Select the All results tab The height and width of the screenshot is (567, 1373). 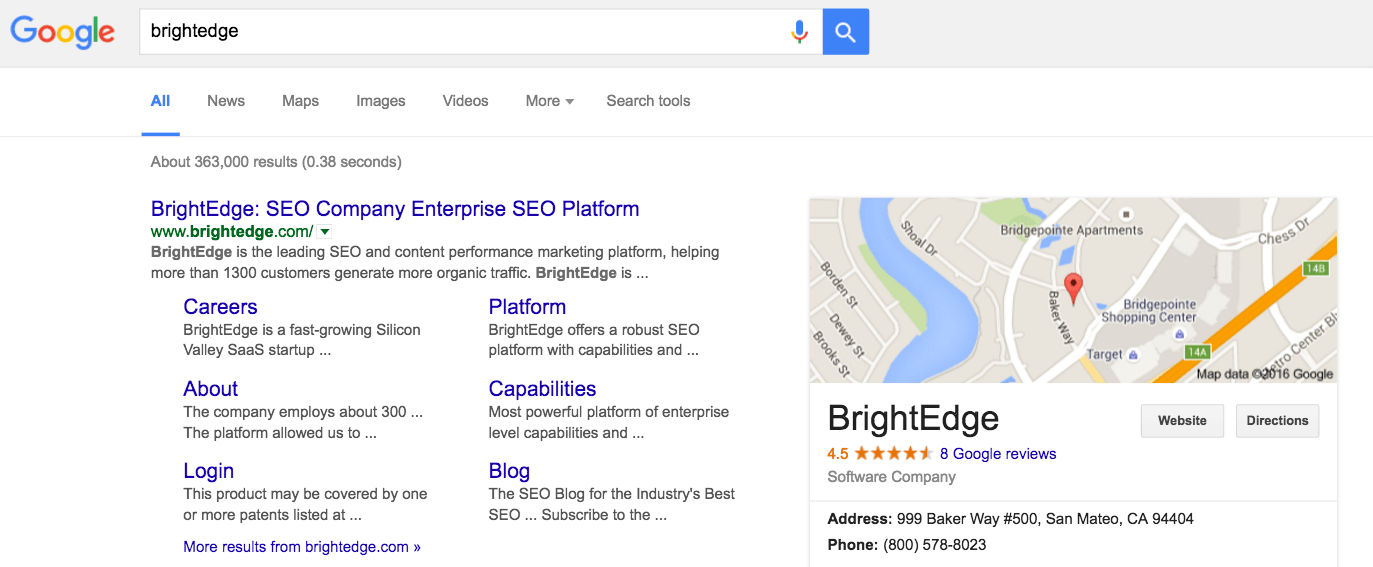[x=160, y=101]
